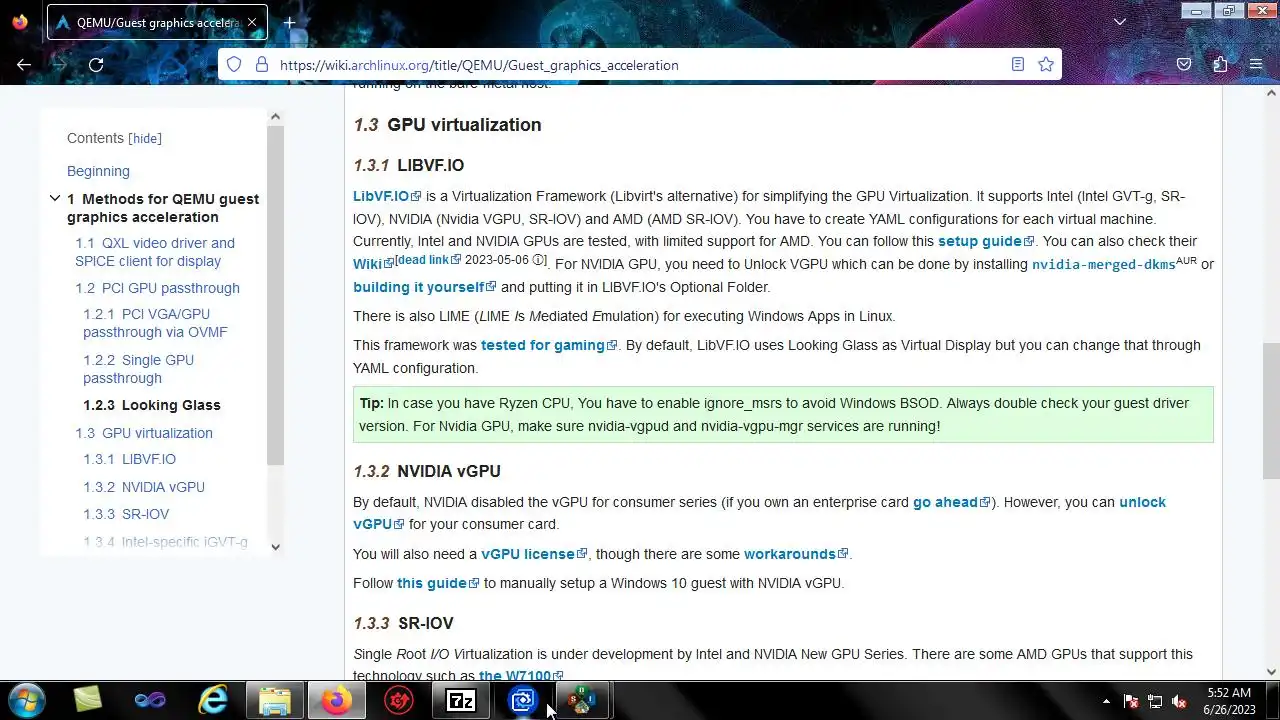
Task: Toggle reader view for page
Action: 1017,64
